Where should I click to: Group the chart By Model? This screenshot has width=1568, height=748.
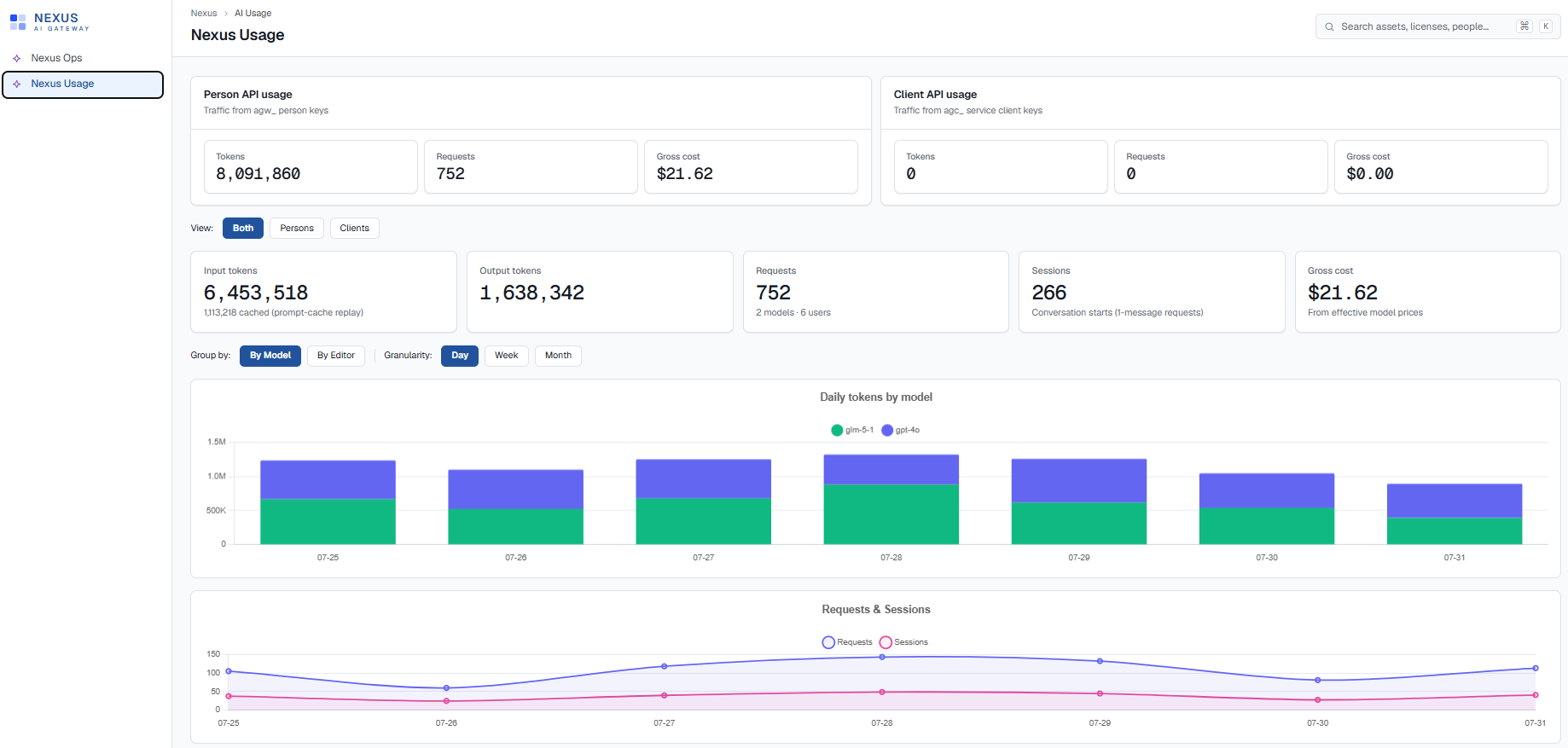point(270,356)
